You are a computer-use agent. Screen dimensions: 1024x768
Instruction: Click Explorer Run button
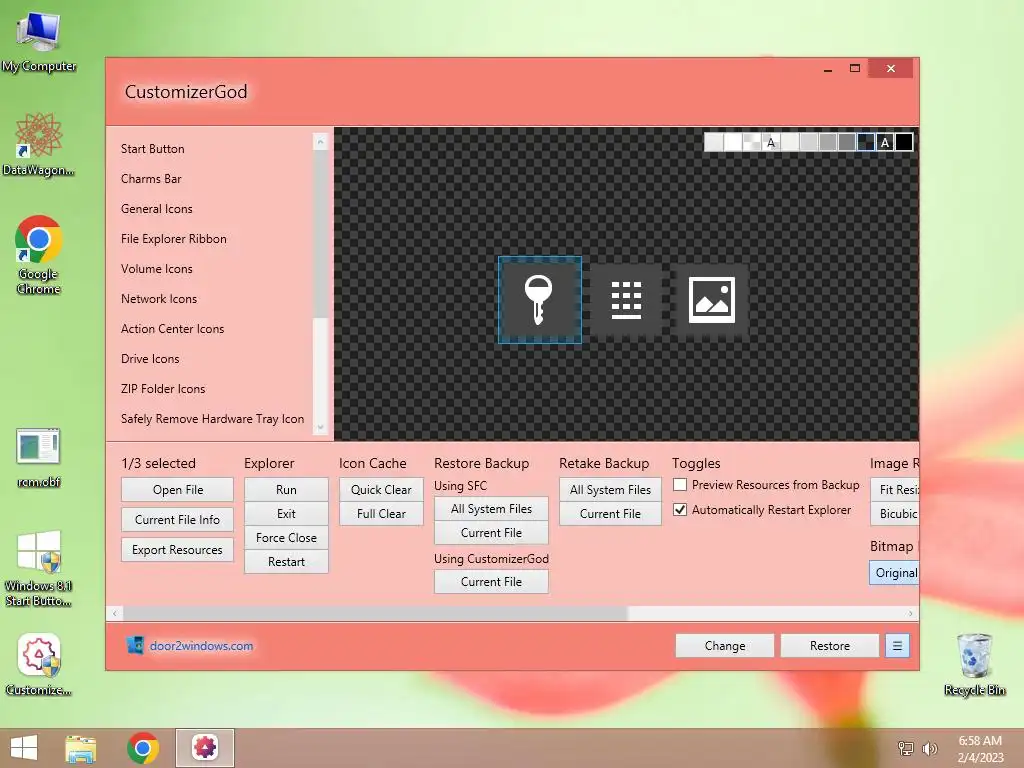(x=286, y=490)
